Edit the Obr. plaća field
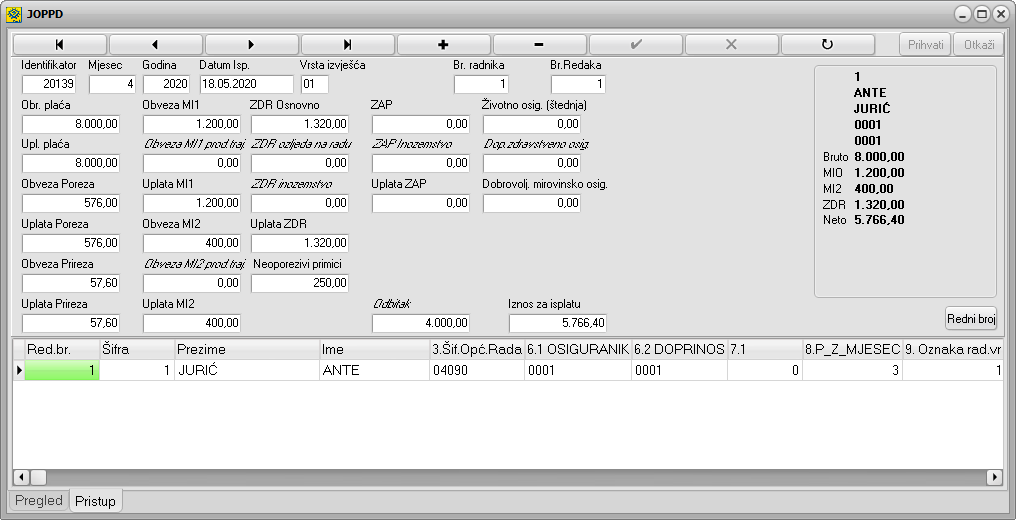The height and width of the screenshot is (520, 1016). 71,124
